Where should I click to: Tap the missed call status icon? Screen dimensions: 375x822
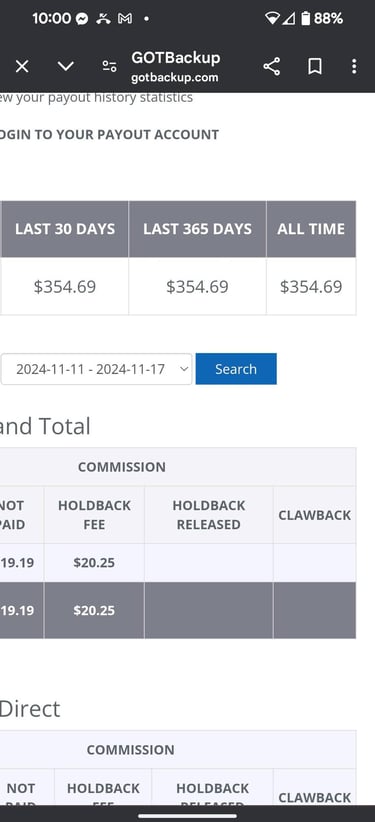[x=103, y=19]
